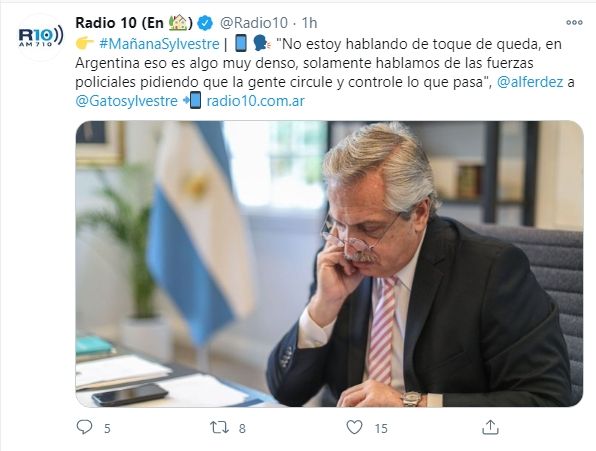Open the attached photo of man at desk
The image size is (596, 451).
point(329,264)
